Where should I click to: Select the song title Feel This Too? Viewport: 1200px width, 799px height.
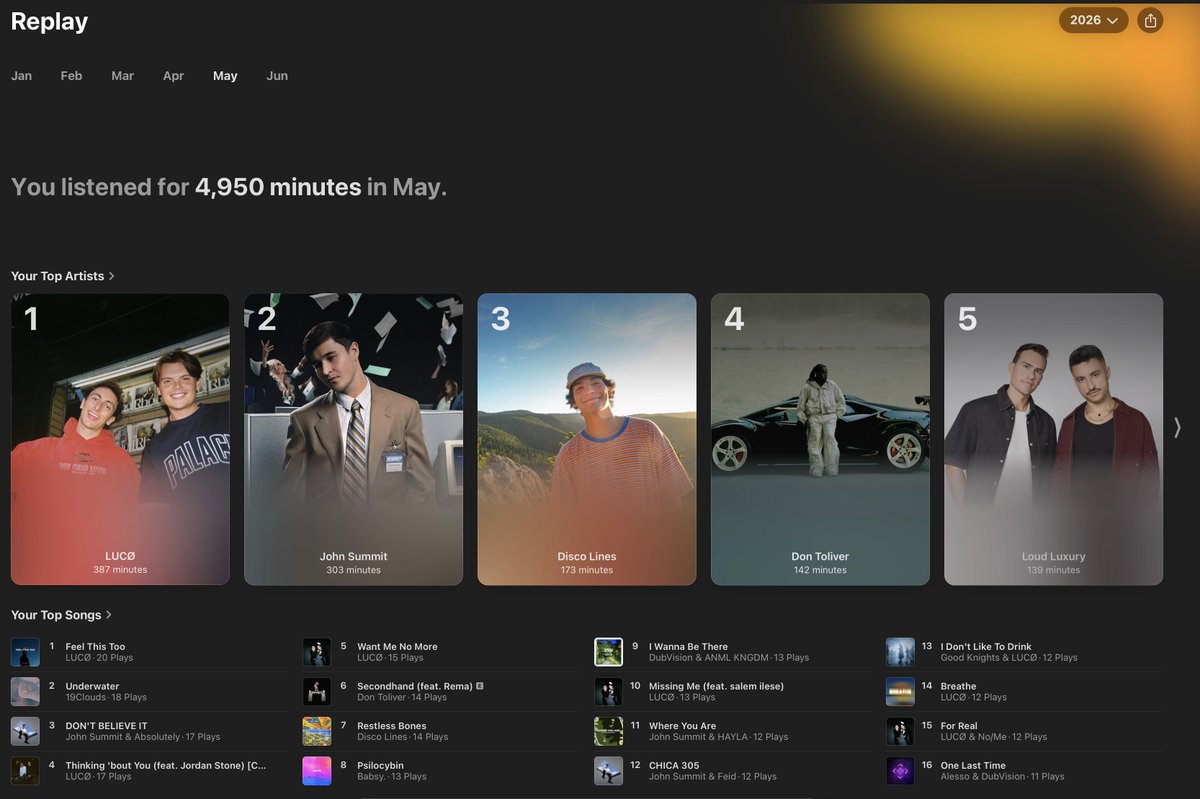point(95,647)
